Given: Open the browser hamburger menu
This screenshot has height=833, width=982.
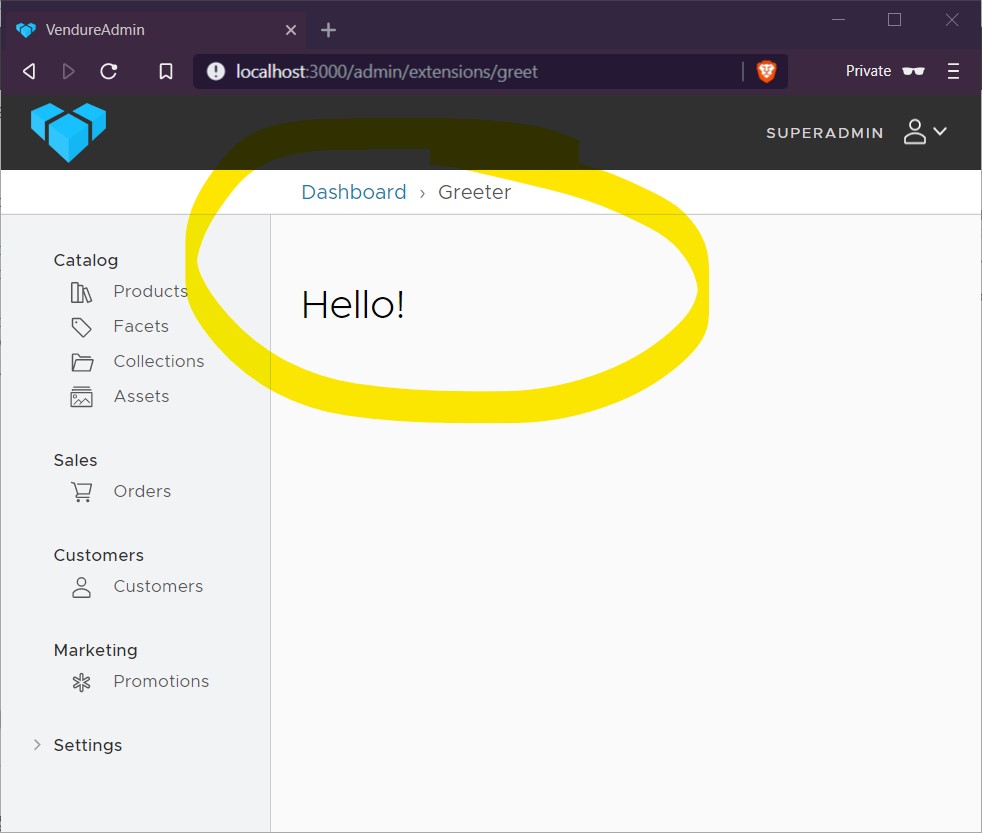Looking at the screenshot, I should (953, 71).
